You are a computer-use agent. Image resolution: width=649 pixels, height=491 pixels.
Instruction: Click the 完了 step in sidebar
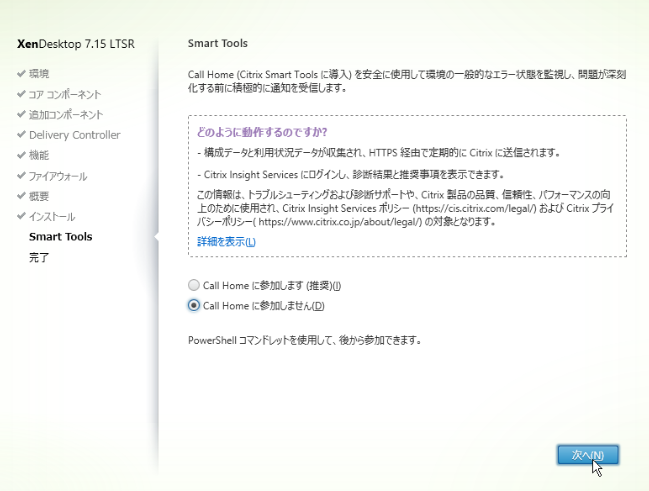pyautogui.click(x=39, y=258)
